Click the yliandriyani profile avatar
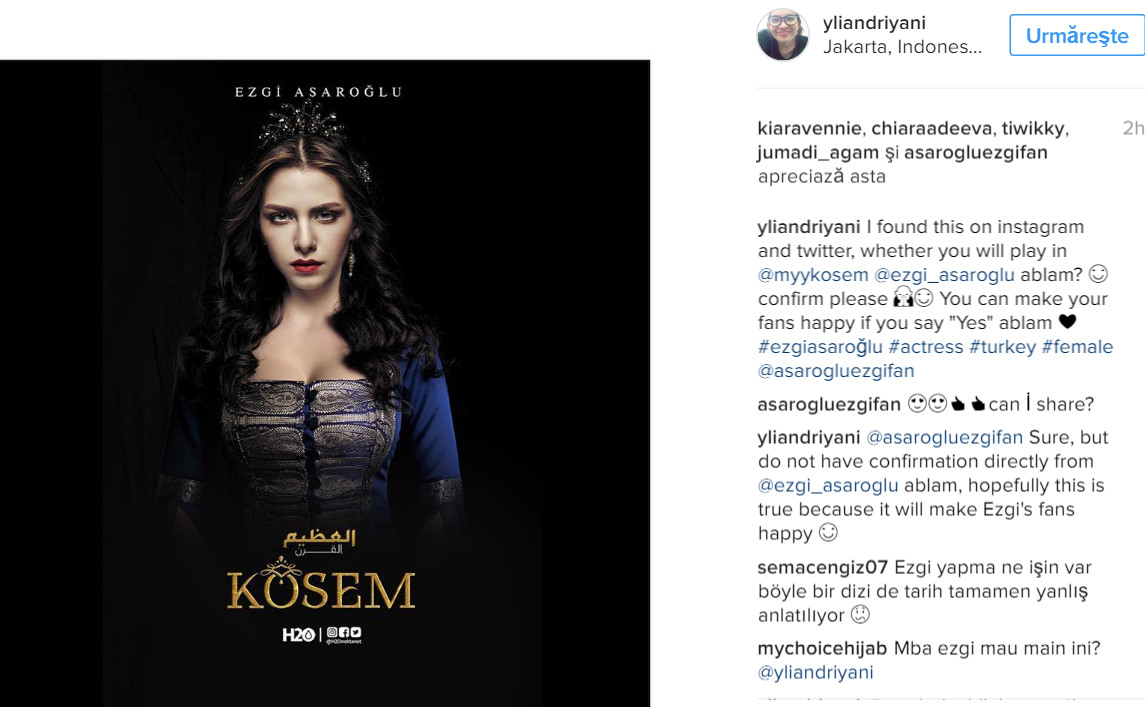 click(x=783, y=34)
